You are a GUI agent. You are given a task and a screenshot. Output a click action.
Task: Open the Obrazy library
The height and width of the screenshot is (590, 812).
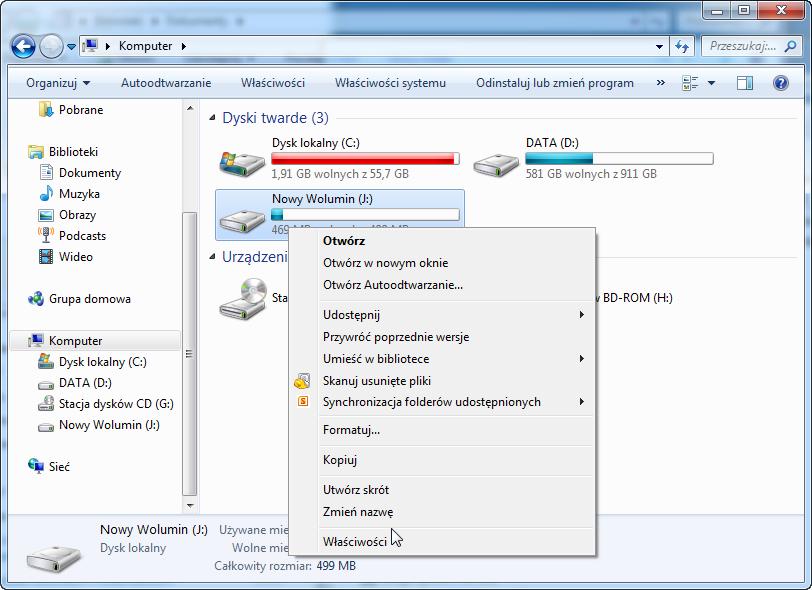77,215
